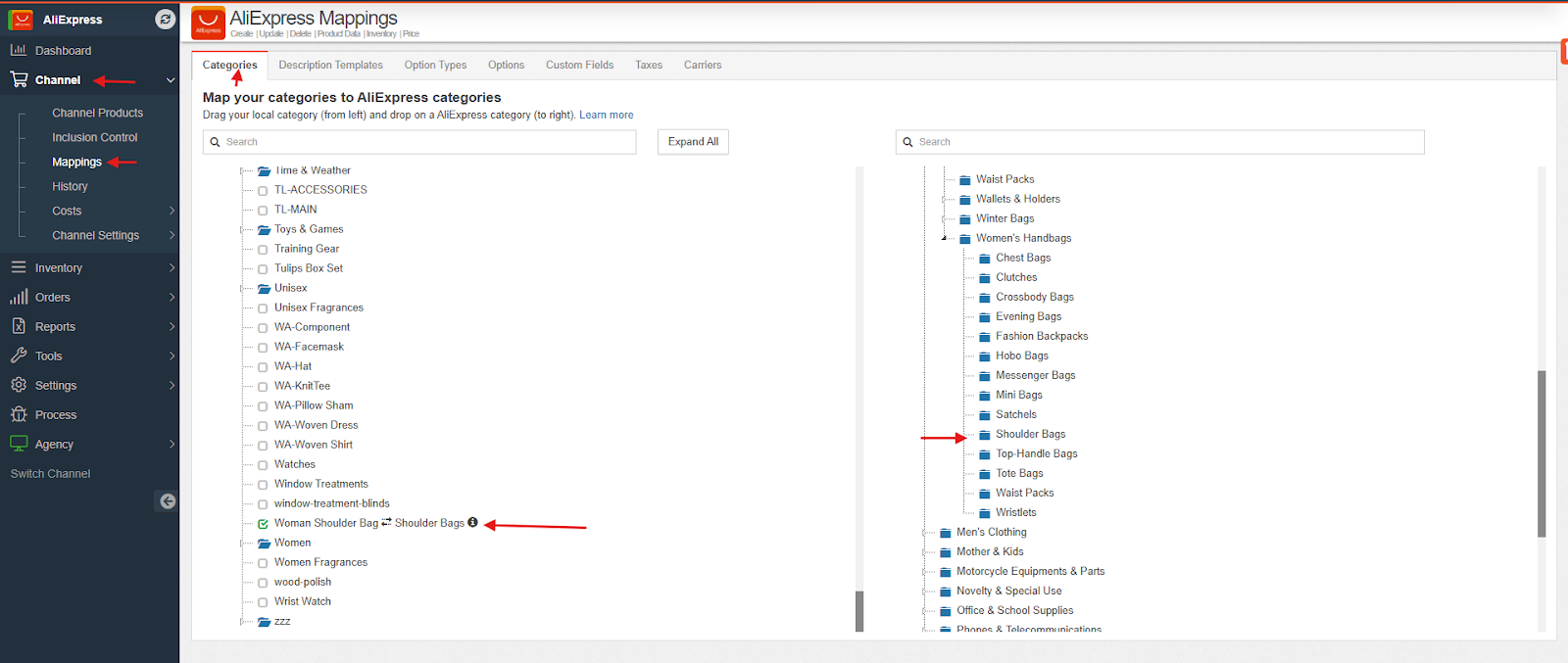Image resolution: width=1568 pixels, height=663 pixels.
Task: Check the Watches checkbox
Action: [x=263, y=465]
